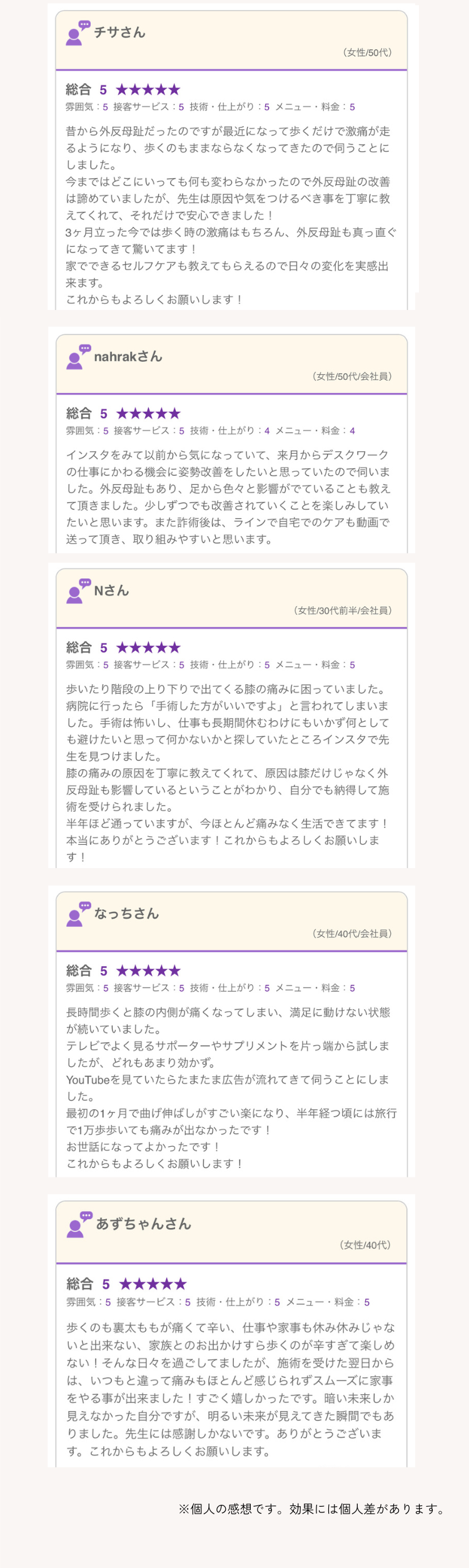This screenshot has height=1568, width=469.
Task: Click the avatar icon beside チサさん
Action: [x=78, y=33]
